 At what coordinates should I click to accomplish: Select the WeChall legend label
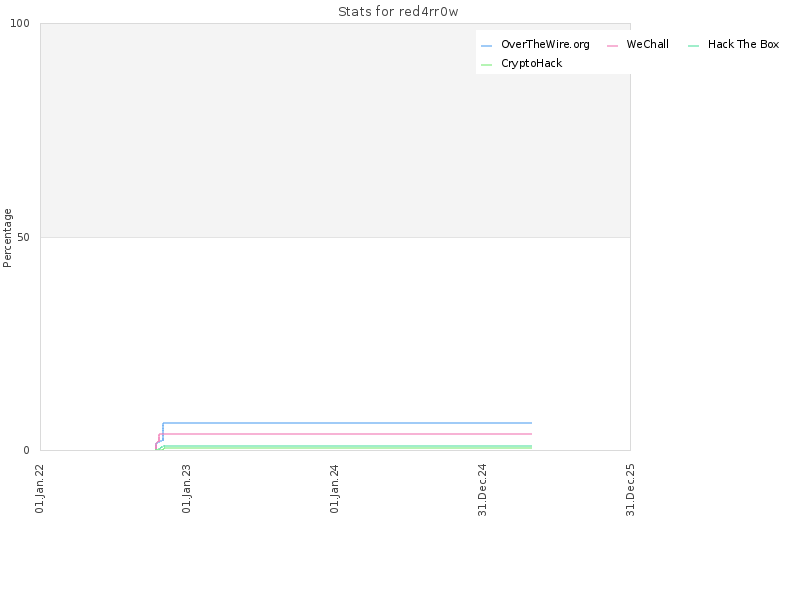point(647,44)
